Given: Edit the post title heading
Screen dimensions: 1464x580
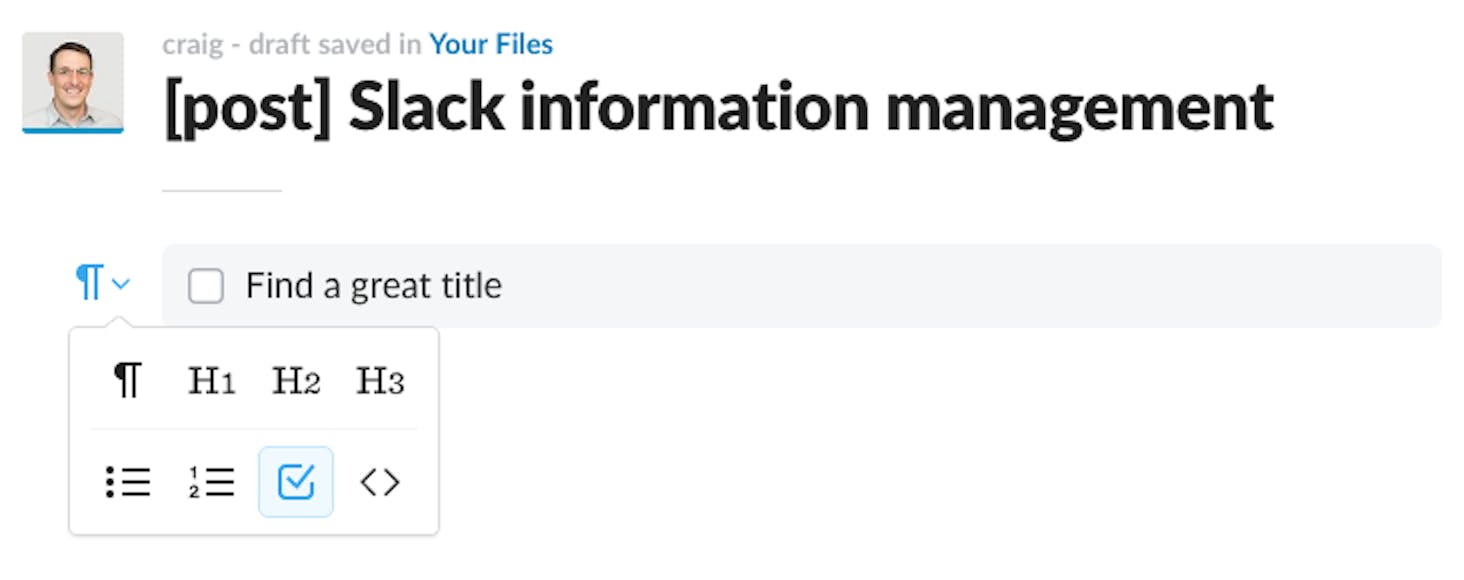Looking at the screenshot, I should (x=719, y=108).
